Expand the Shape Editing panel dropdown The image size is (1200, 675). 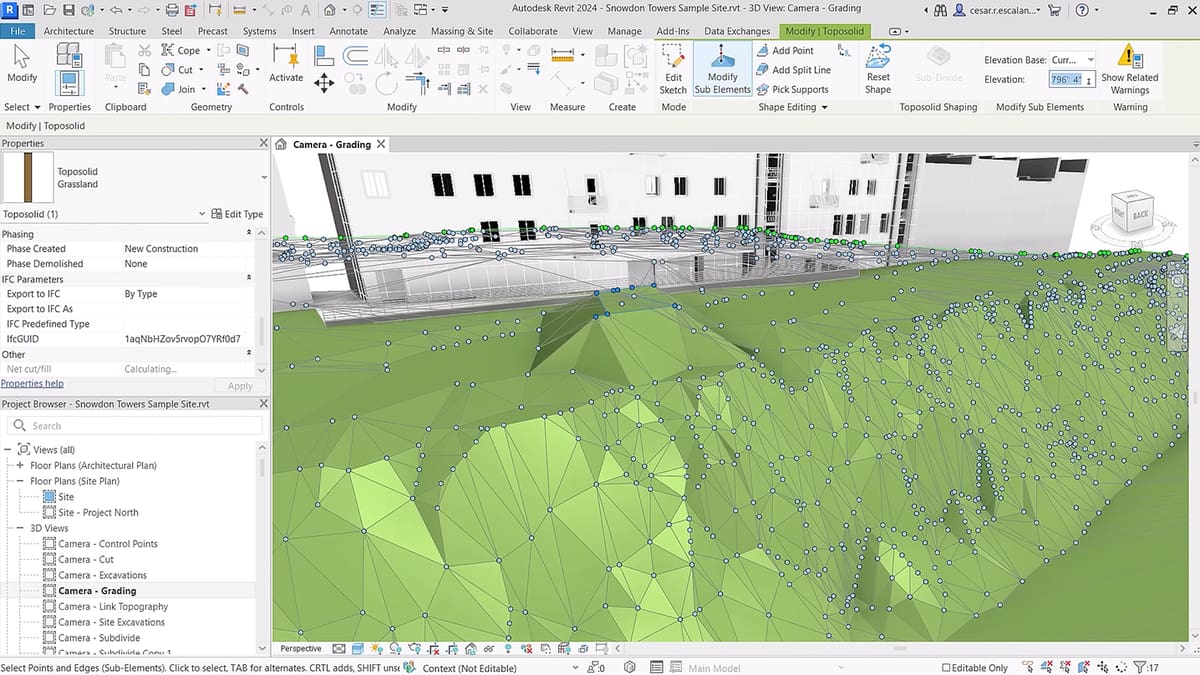[824, 107]
